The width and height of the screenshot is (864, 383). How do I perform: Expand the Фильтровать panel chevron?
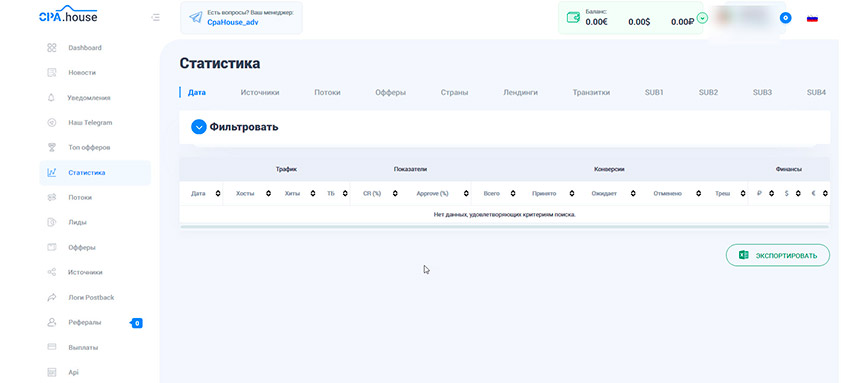(198, 127)
